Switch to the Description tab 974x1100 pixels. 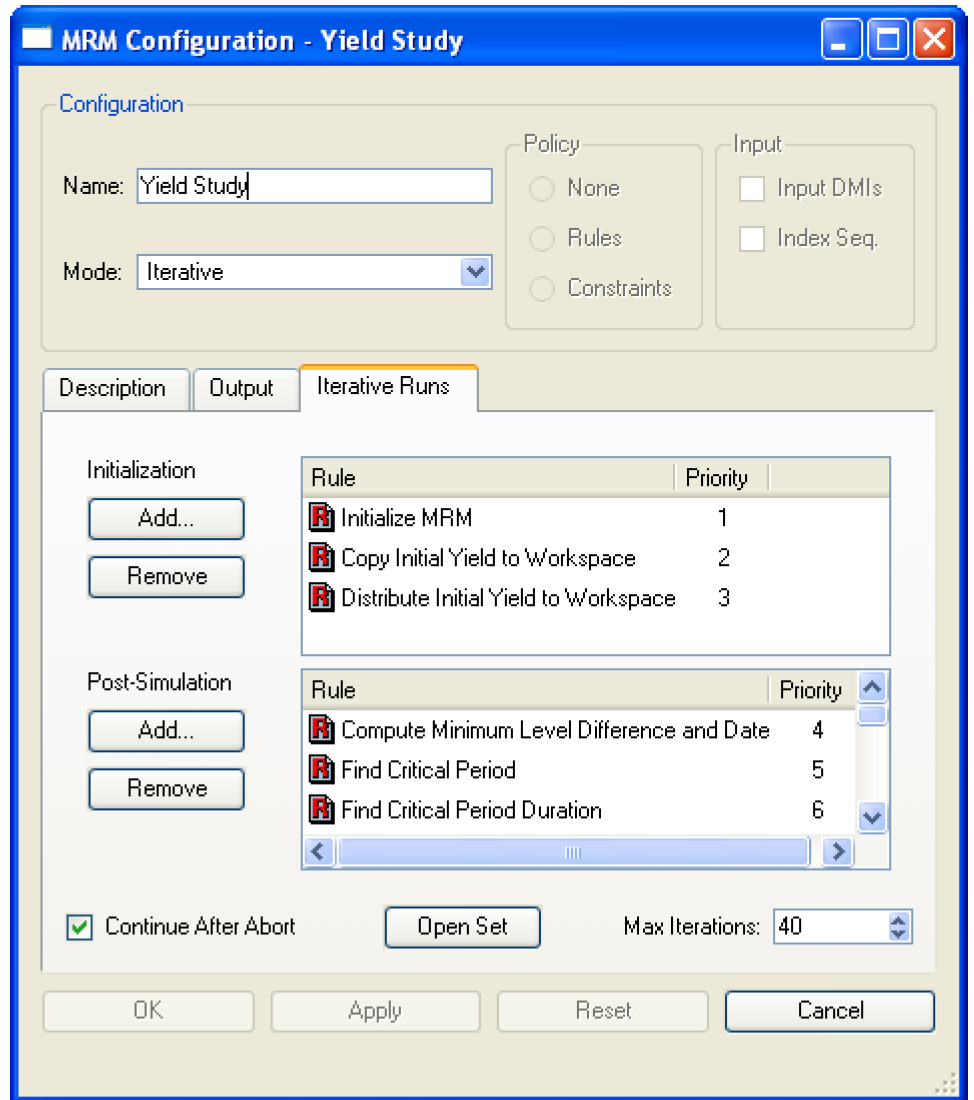click(113, 388)
